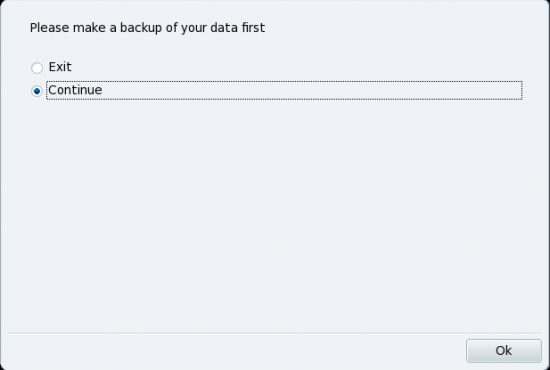Click Ok at the dialog bottom
Viewport: 550px width, 370px height.
pyautogui.click(x=504, y=350)
